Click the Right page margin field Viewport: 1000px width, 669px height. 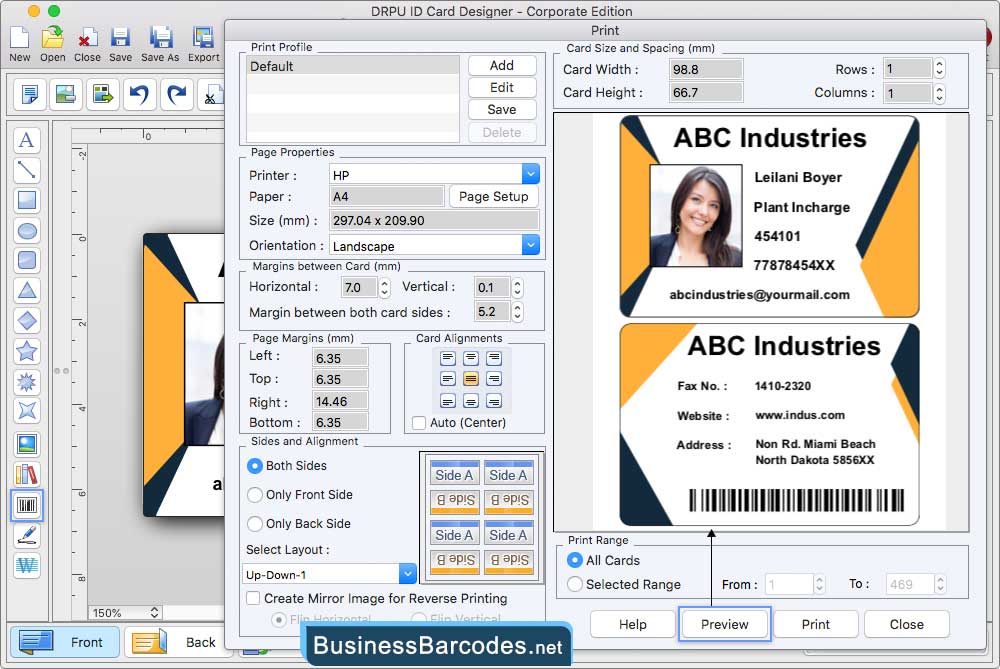coord(340,401)
